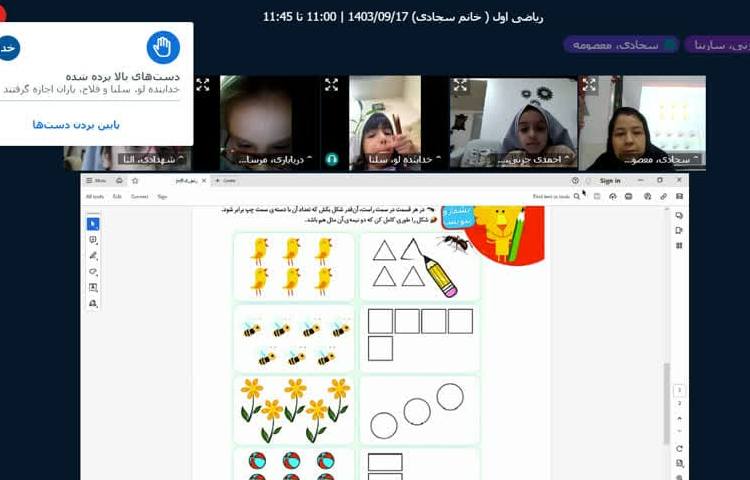Click the سجادی، معصومه participant pill
This screenshot has height=480, width=750.
[x=621, y=45]
